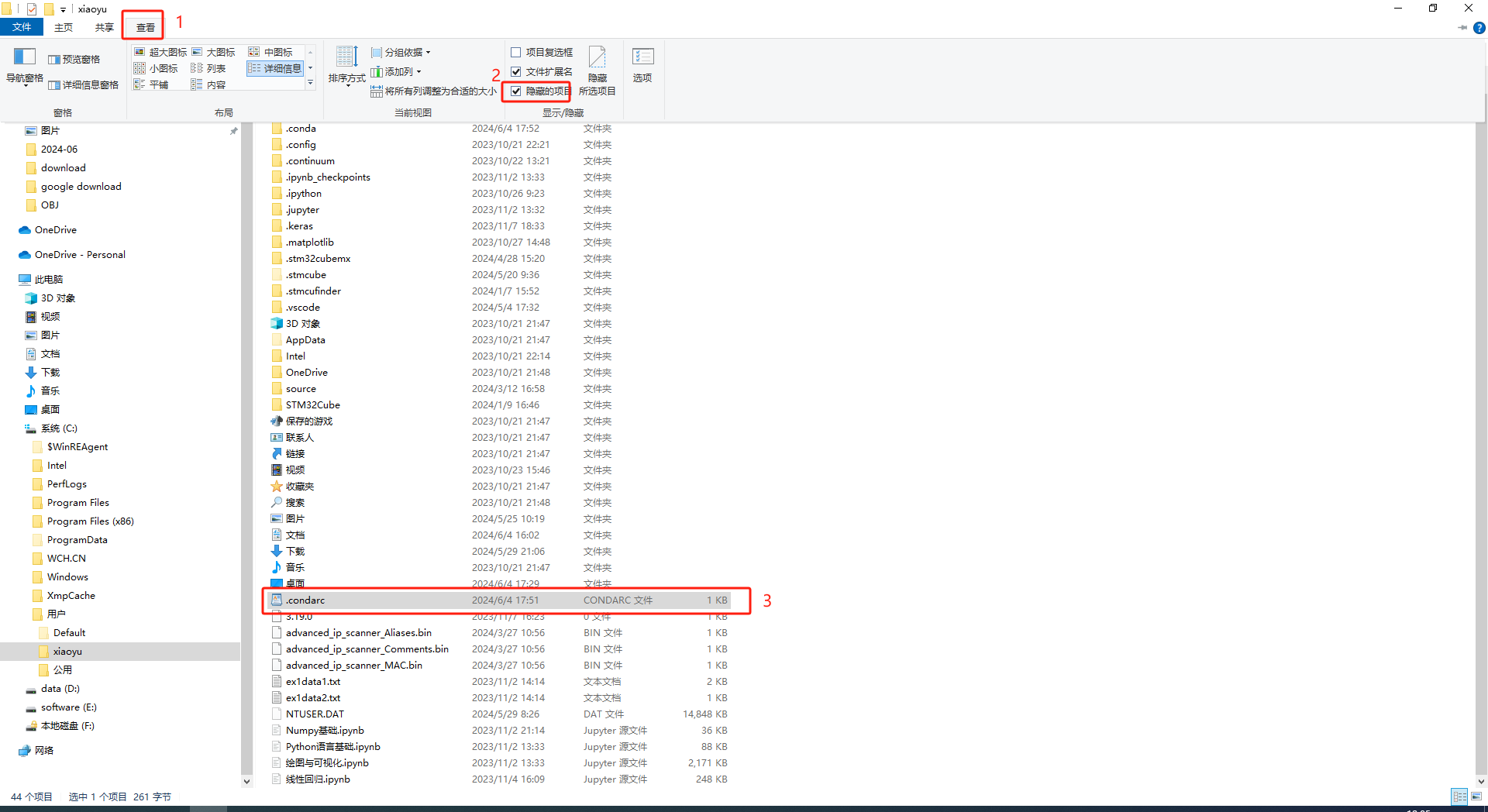Click the ribbon help question mark icon
The image size is (1488, 812).
pyautogui.click(x=1479, y=28)
